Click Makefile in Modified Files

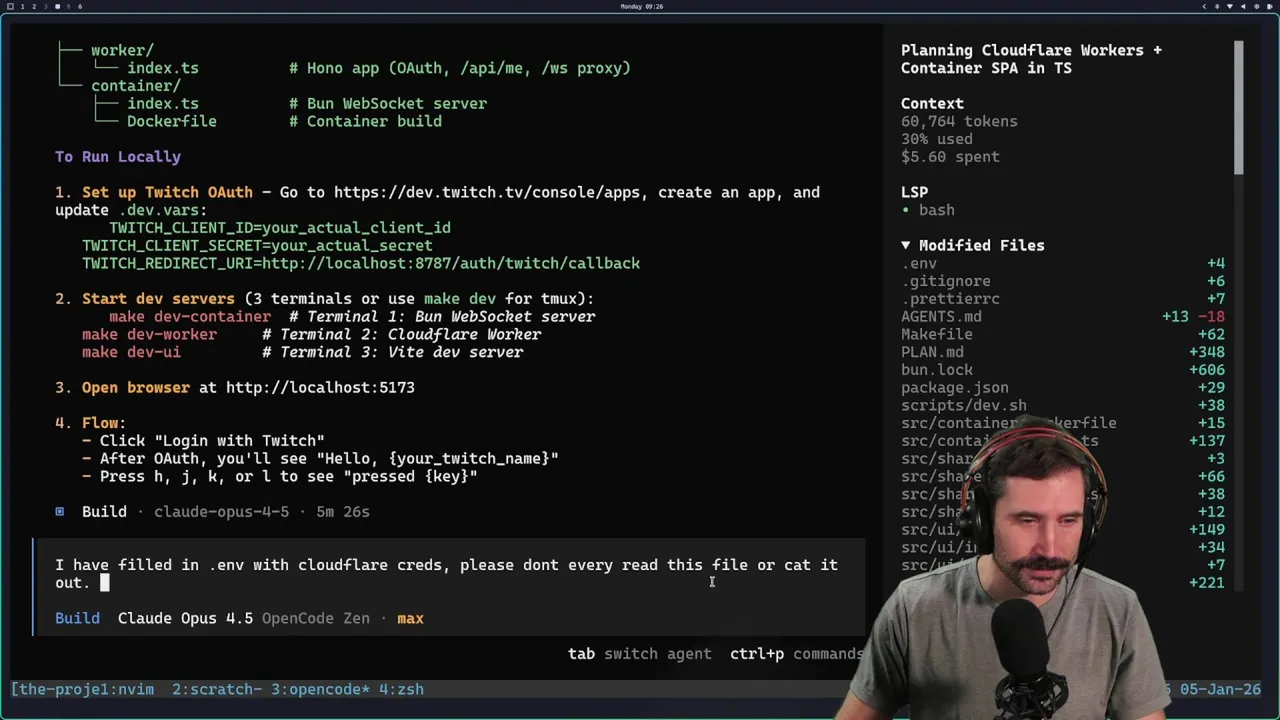[x=936, y=334]
